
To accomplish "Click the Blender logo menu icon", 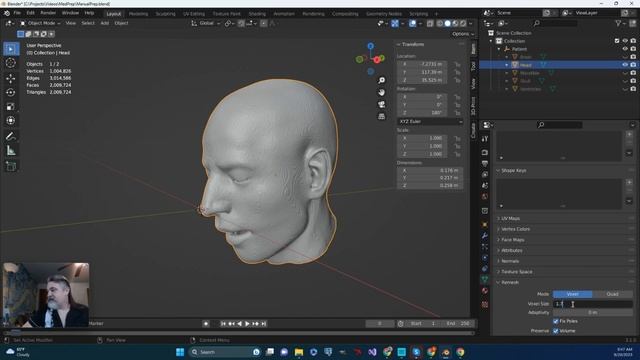I will pyautogui.click(x=7, y=13).
